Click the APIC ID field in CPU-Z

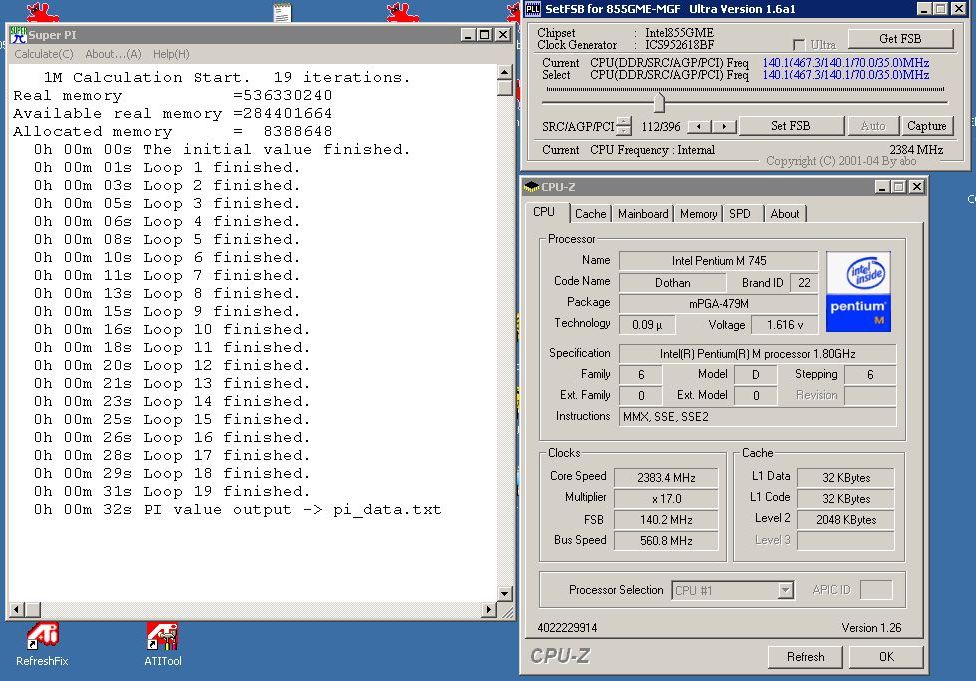(876, 590)
